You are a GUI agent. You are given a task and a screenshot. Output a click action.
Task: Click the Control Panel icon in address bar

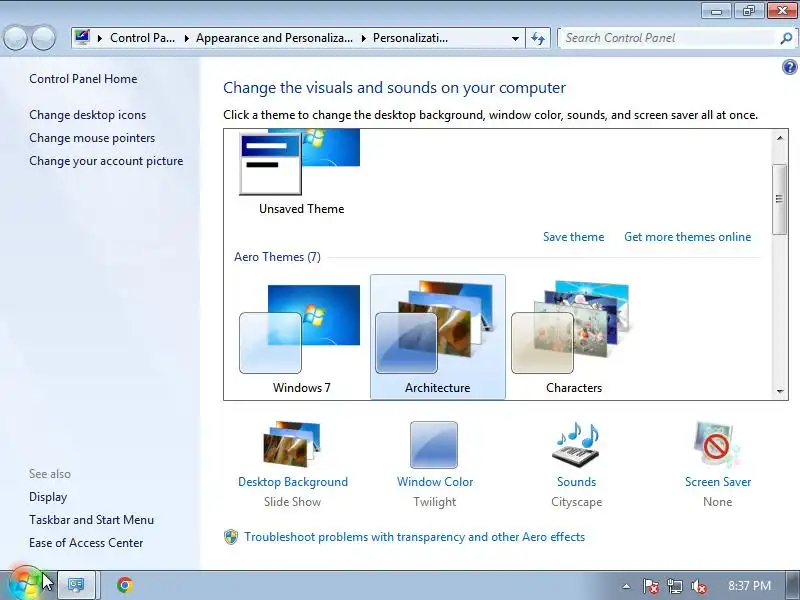click(82, 38)
